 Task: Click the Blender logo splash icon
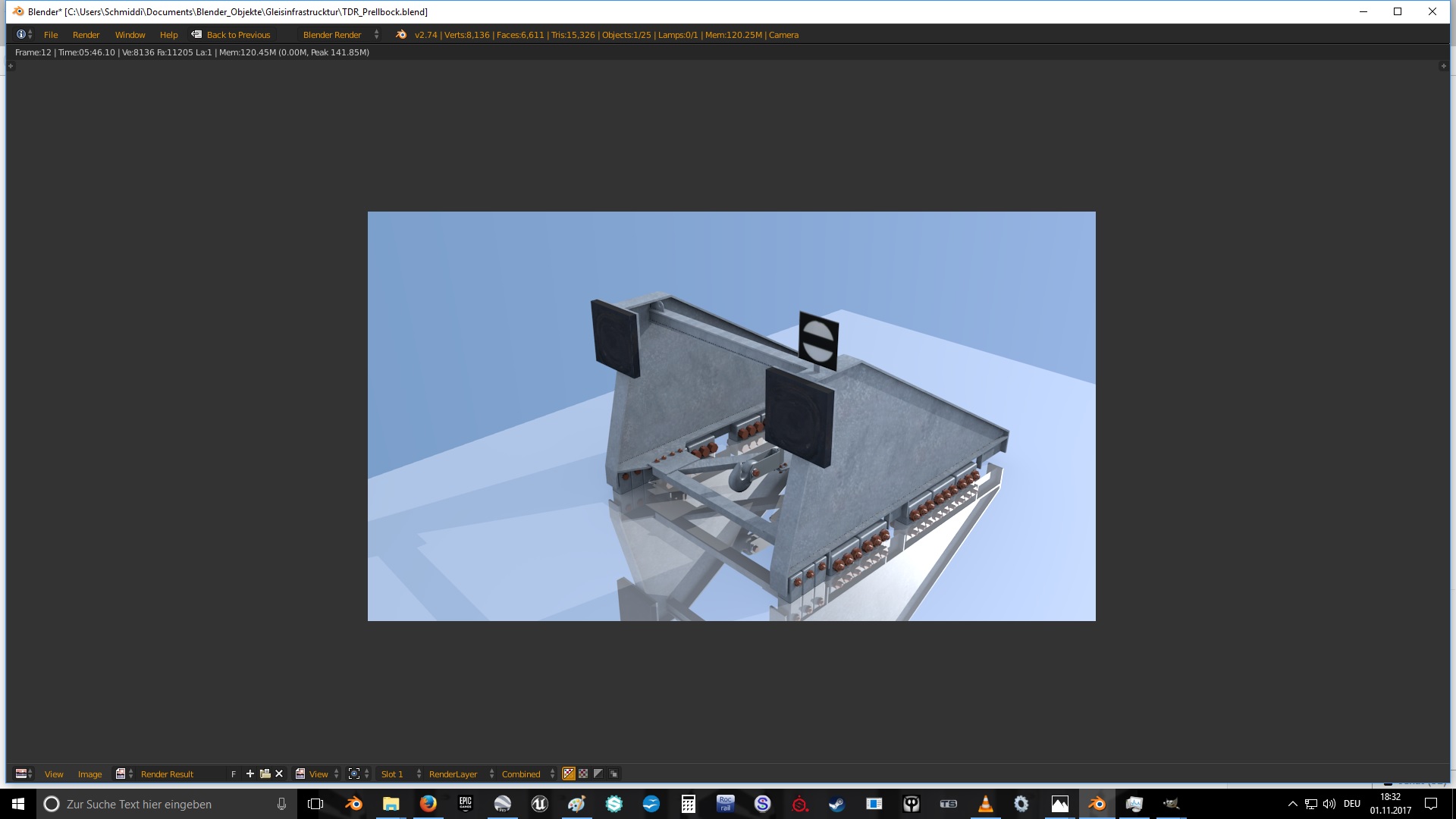point(401,35)
